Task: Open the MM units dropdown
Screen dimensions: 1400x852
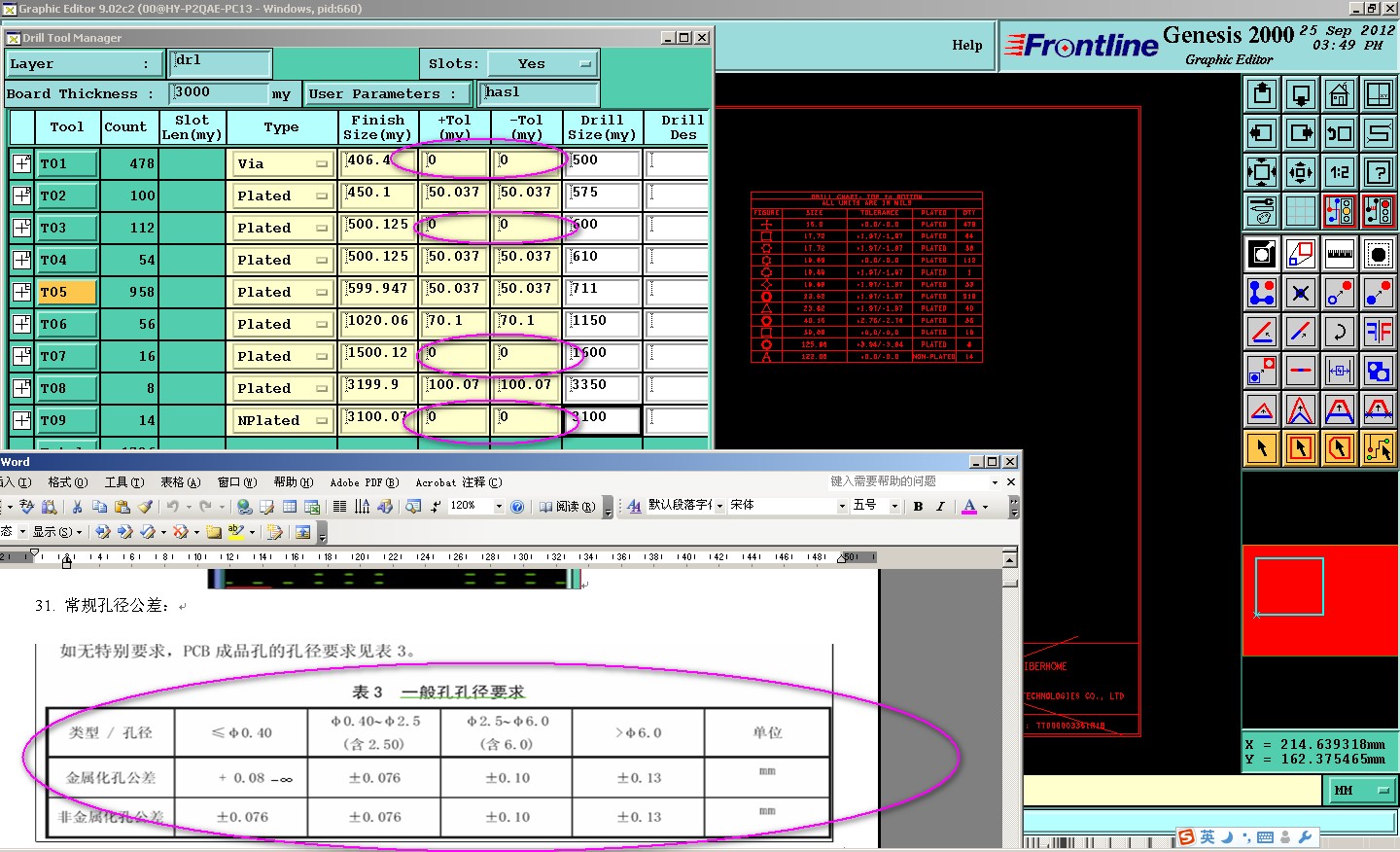Action: coord(1363,791)
